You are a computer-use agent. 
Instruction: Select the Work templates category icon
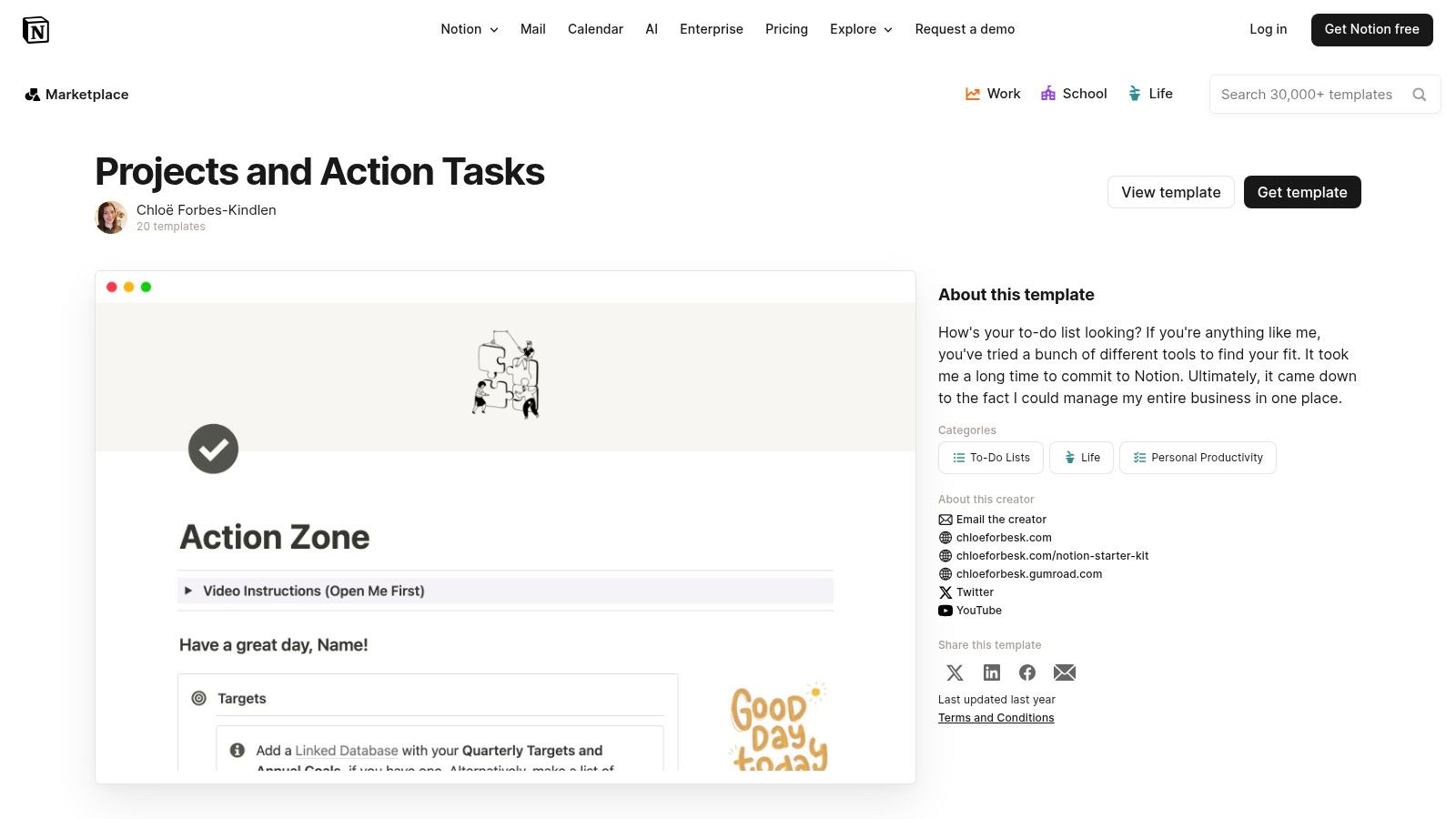tap(972, 94)
